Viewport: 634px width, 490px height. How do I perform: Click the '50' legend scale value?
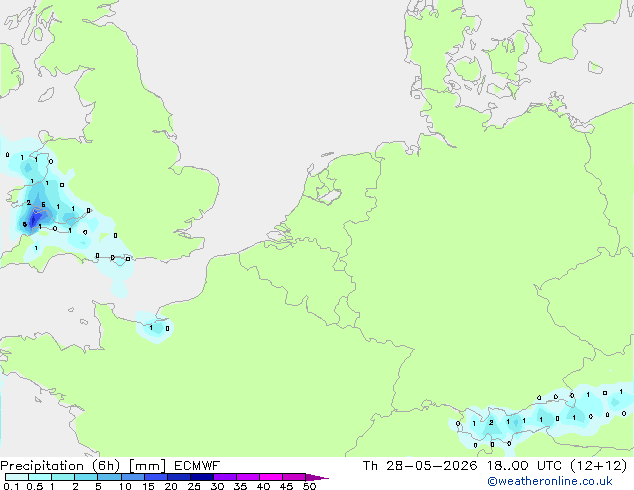(x=309, y=486)
